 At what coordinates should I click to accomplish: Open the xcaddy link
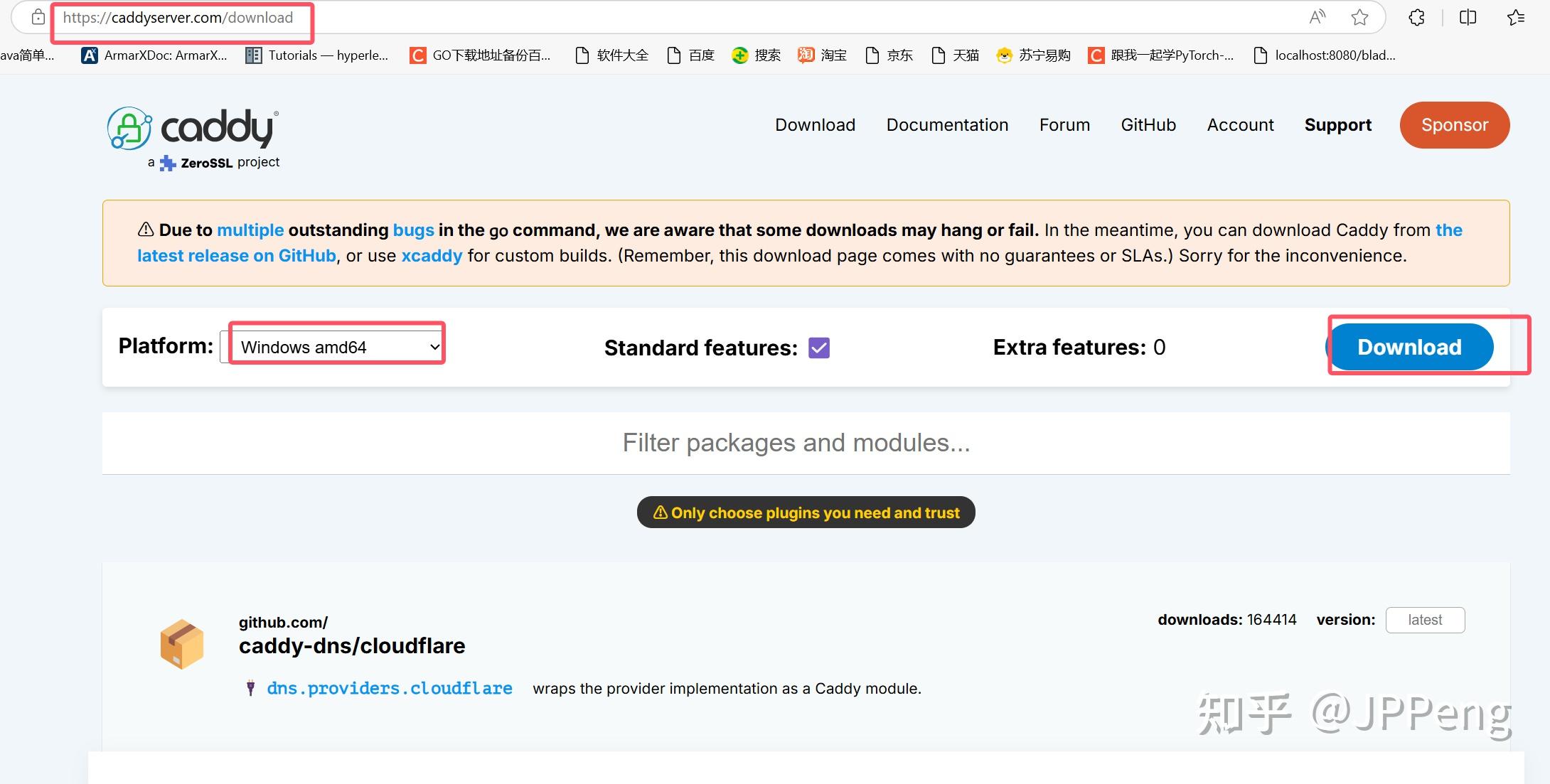pyautogui.click(x=432, y=256)
